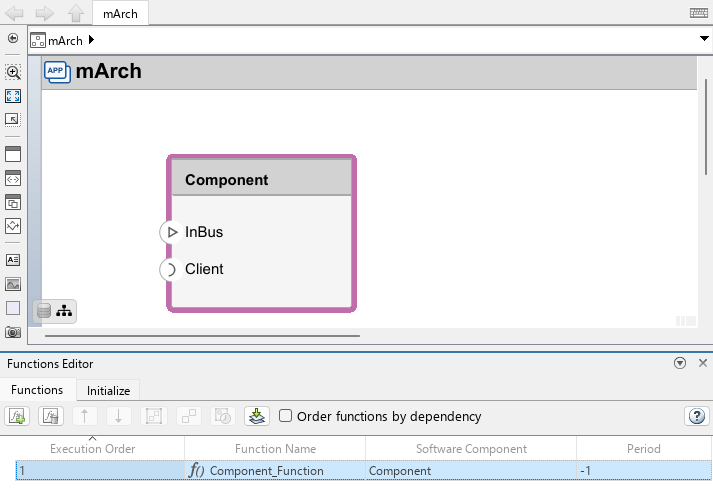The image size is (713, 503).
Task: Take a Screenshot with camera icon
Action: (13, 332)
